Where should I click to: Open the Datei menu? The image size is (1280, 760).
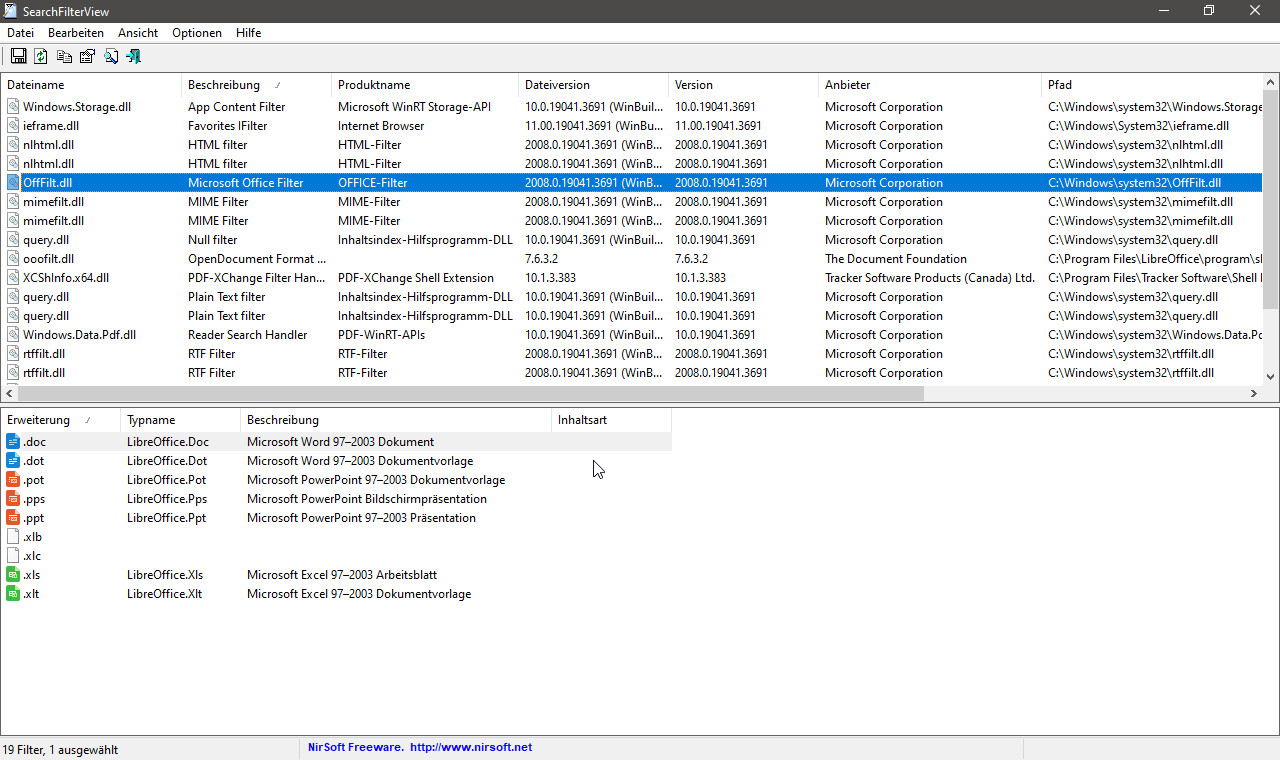click(x=20, y=33)
